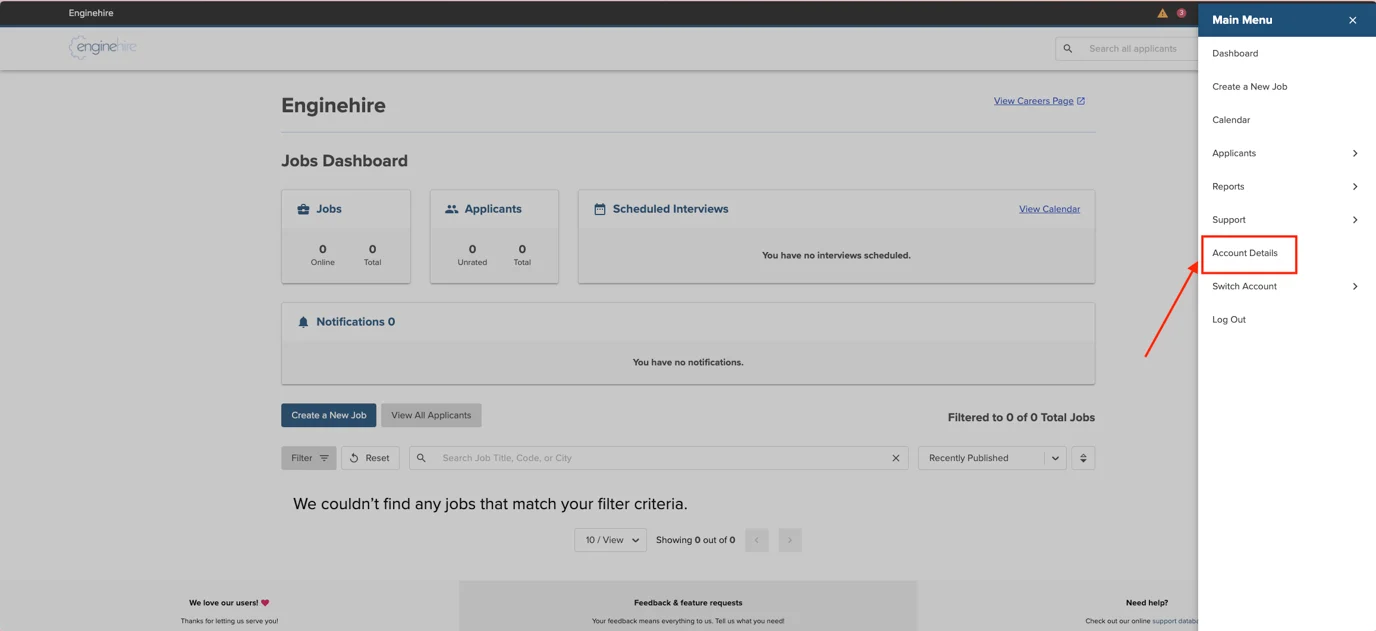Click the 'You have no interviews scheduled.' text
1376x631 pixels.
(x=836, y=255)
